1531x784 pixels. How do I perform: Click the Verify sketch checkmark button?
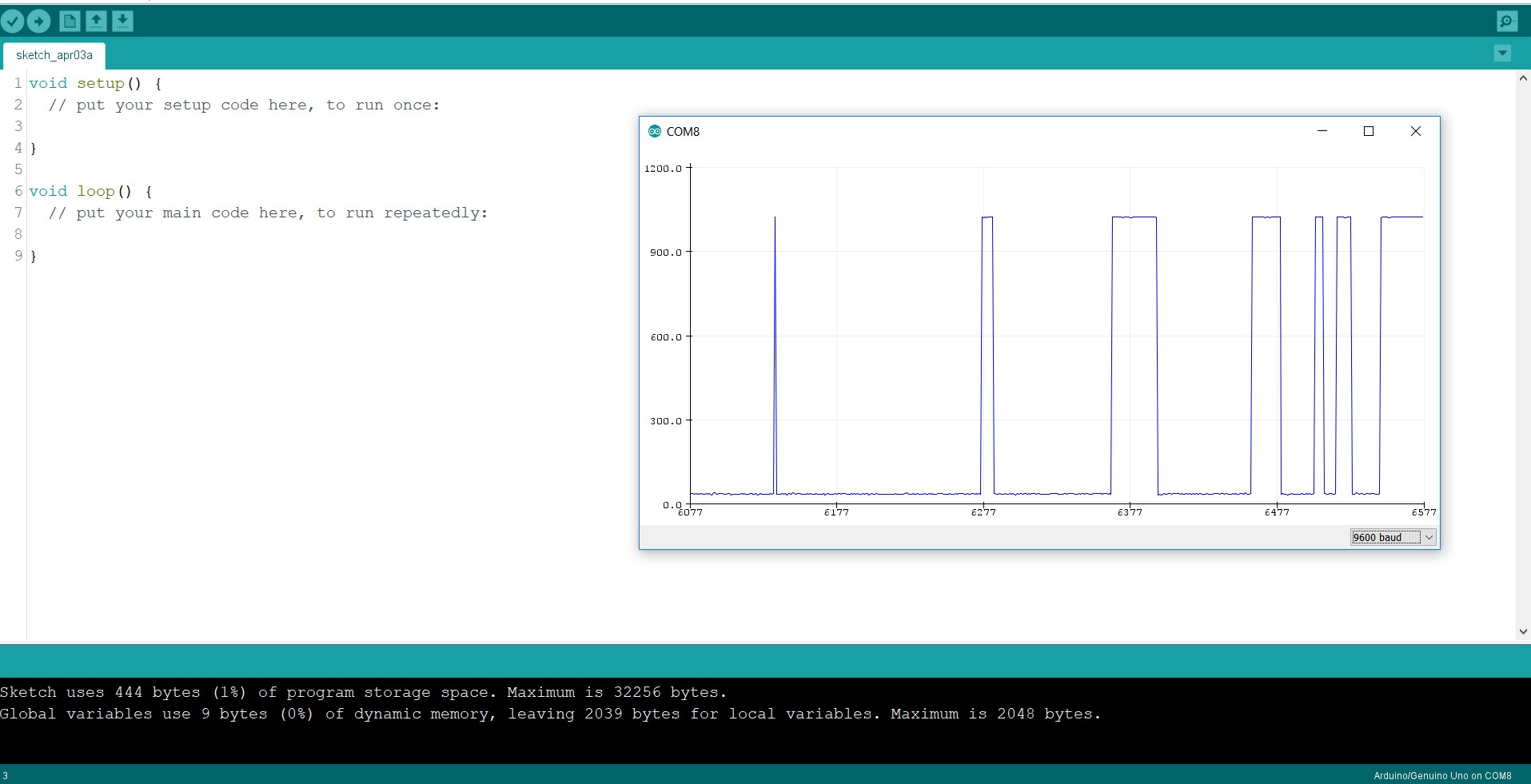coord(13,22)
